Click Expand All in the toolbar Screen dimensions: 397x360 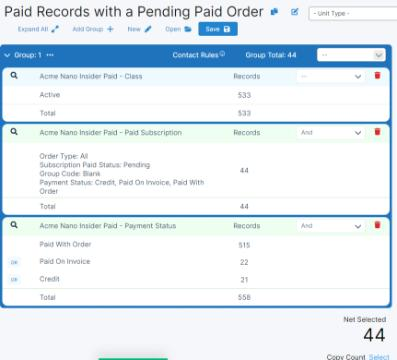point(38,29)
